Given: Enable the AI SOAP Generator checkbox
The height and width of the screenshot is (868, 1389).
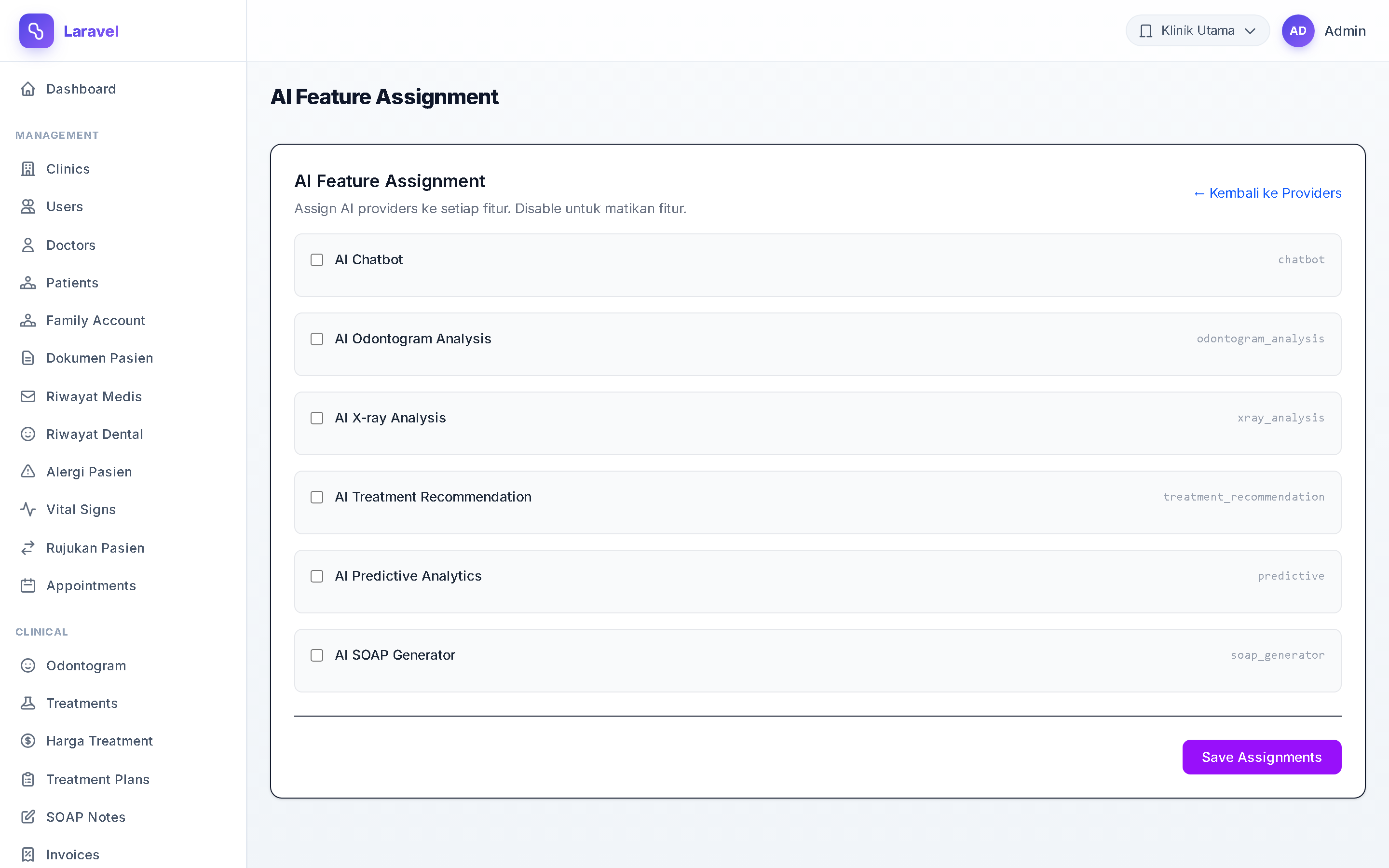Looking at the screenshot, I should coord(317,656).
